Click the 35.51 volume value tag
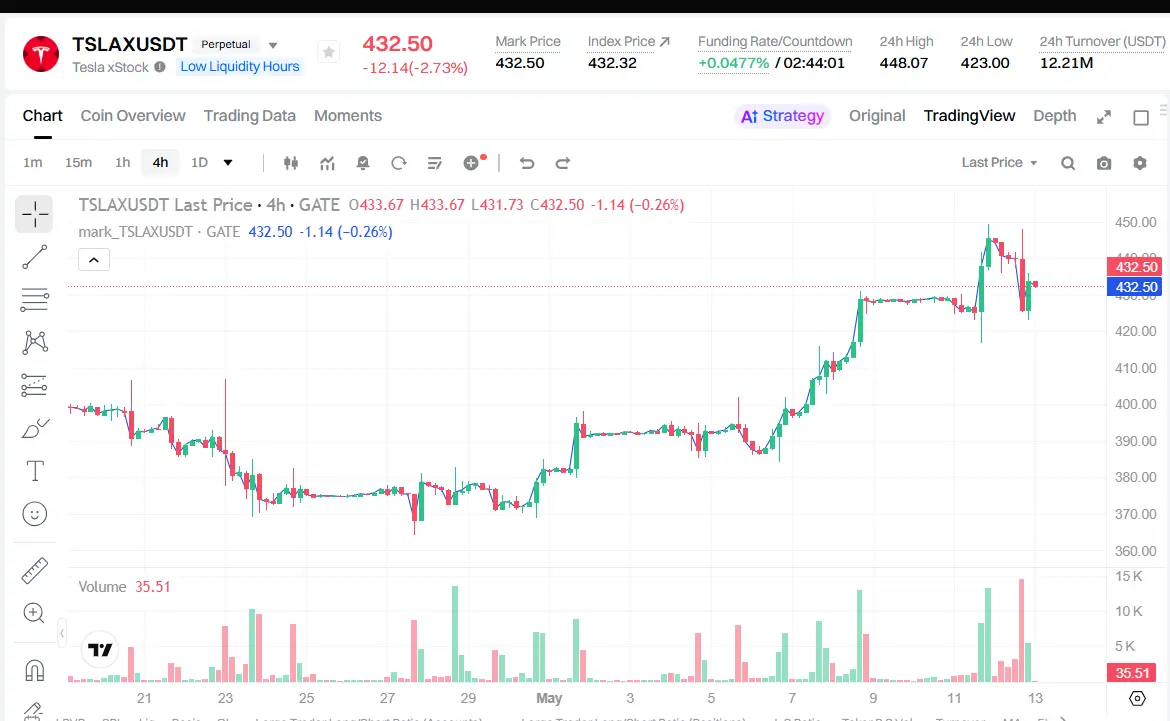Screen dimensions: 1170x721 (1132, 672)
